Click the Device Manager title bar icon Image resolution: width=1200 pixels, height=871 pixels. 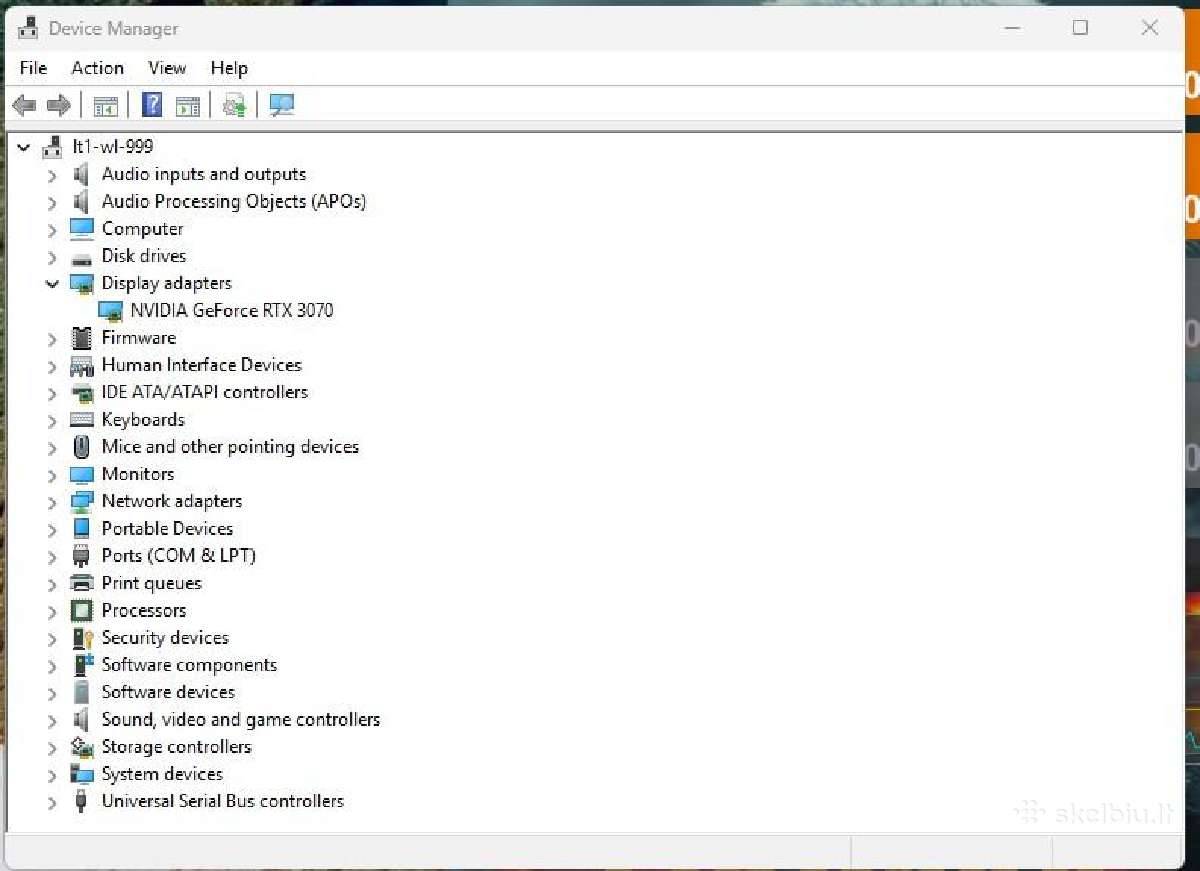pyautogui.click(x=29, y=28)
